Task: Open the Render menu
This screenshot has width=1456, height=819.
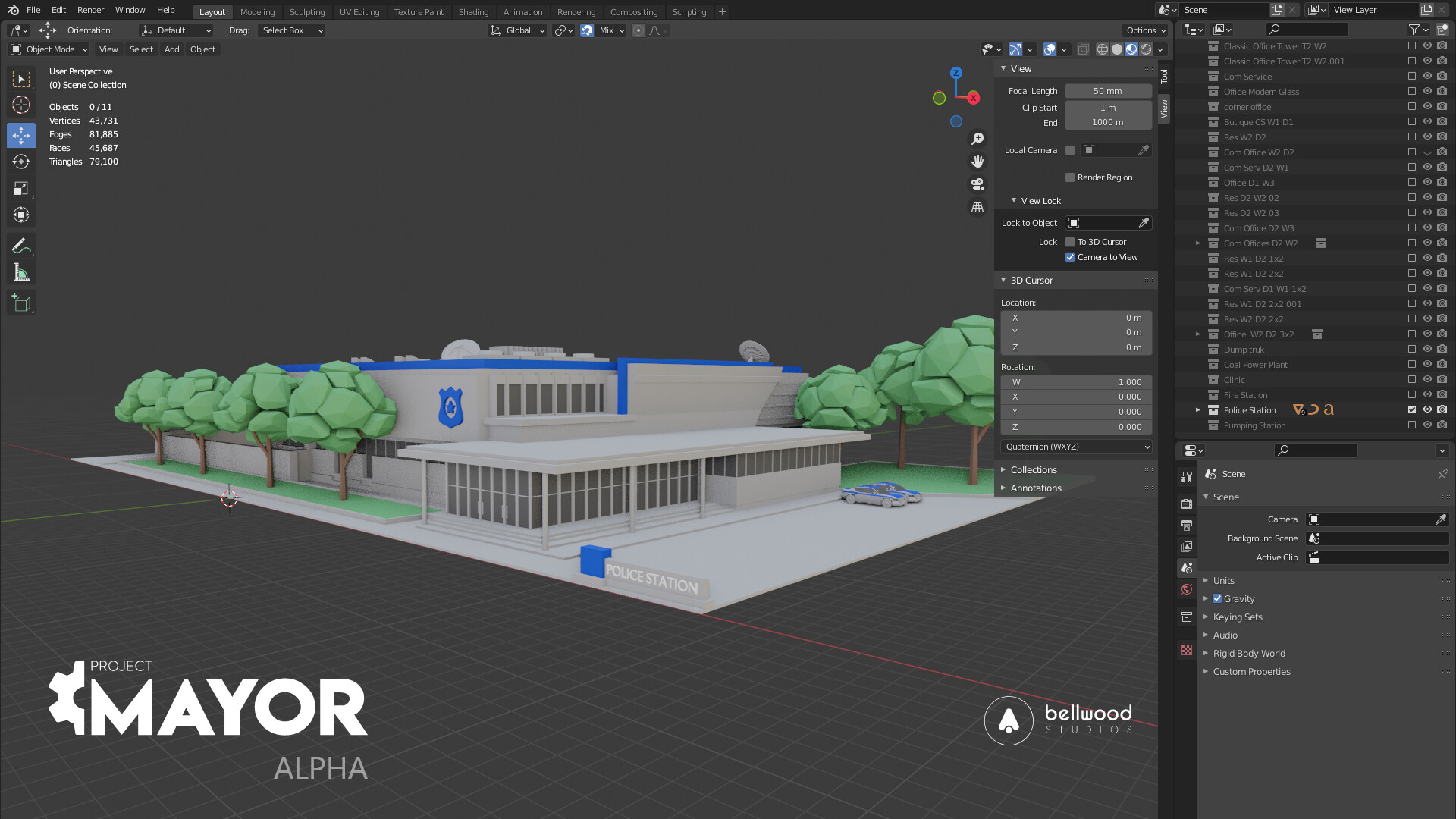Action: pos(90,10)
